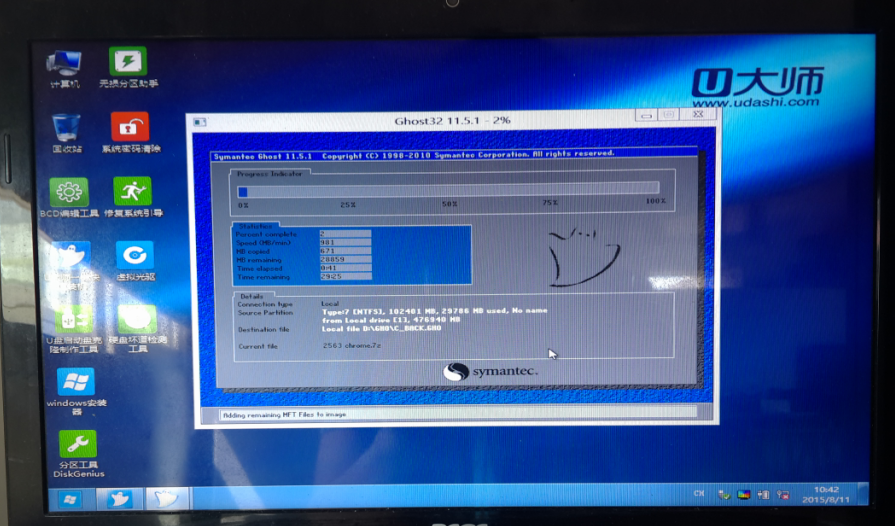Click the Windows Start button
Screen dimensions: 895x526
(69, 498)
